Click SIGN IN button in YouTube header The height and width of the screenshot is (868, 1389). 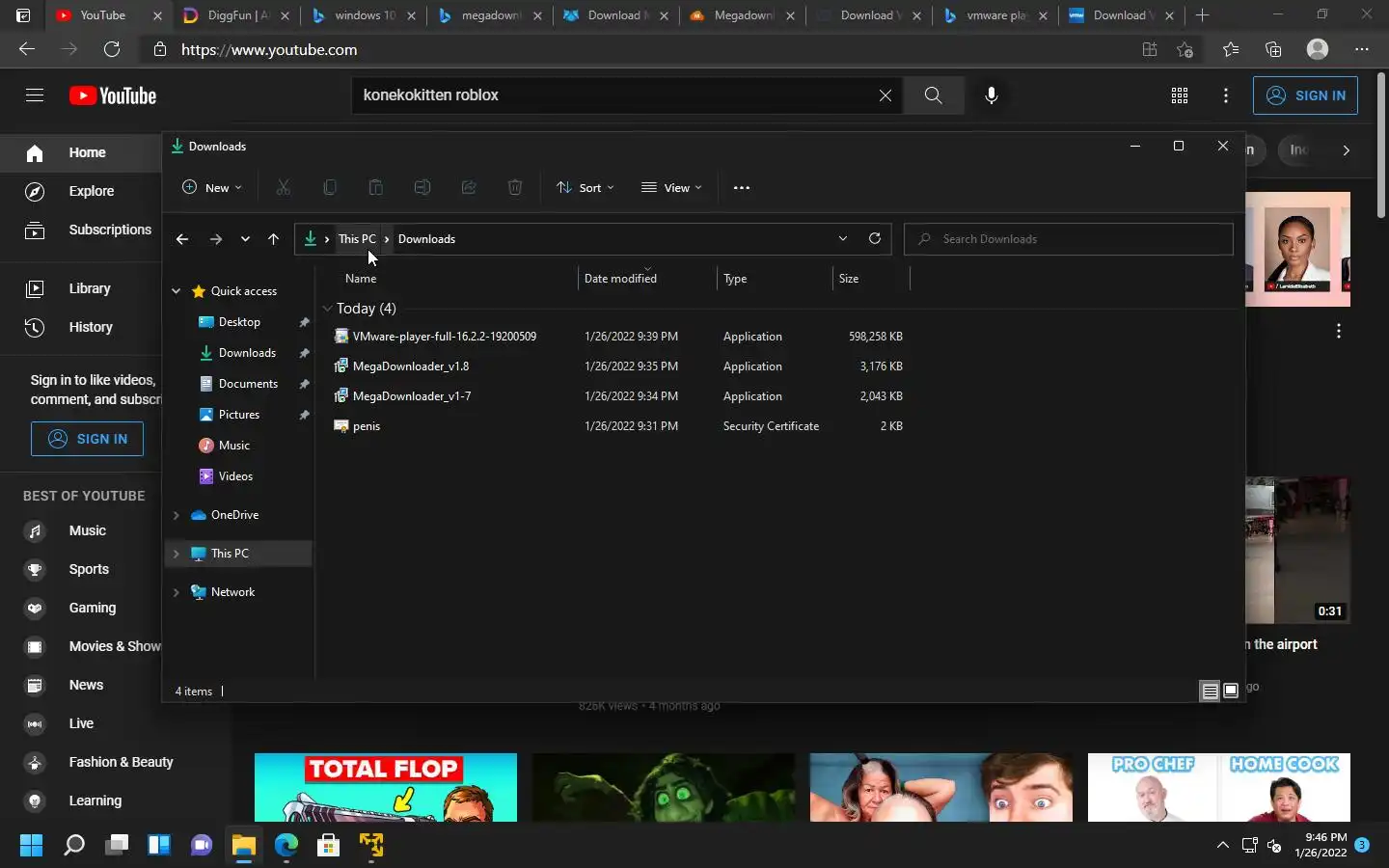click(1305, 95)
